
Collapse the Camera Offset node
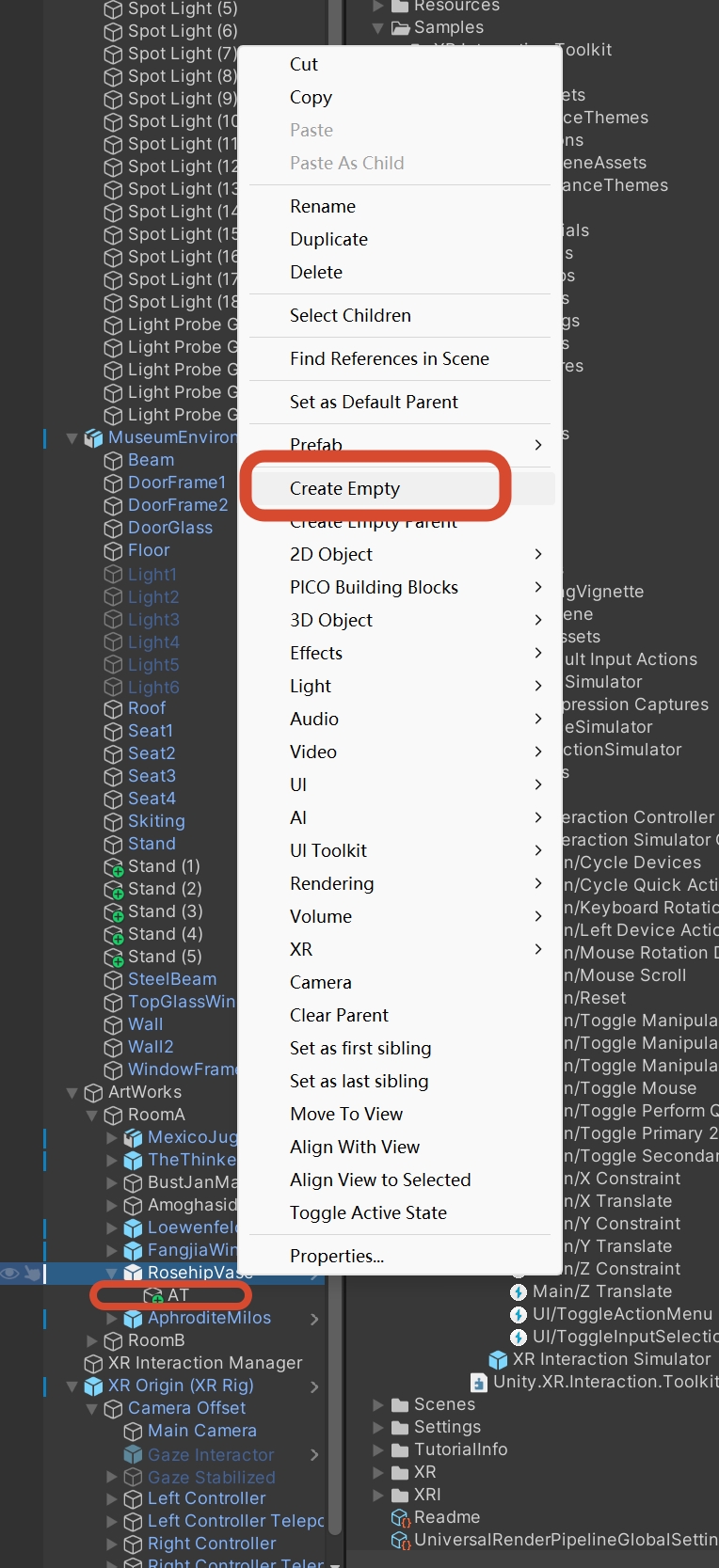(x=91, y=1408)
